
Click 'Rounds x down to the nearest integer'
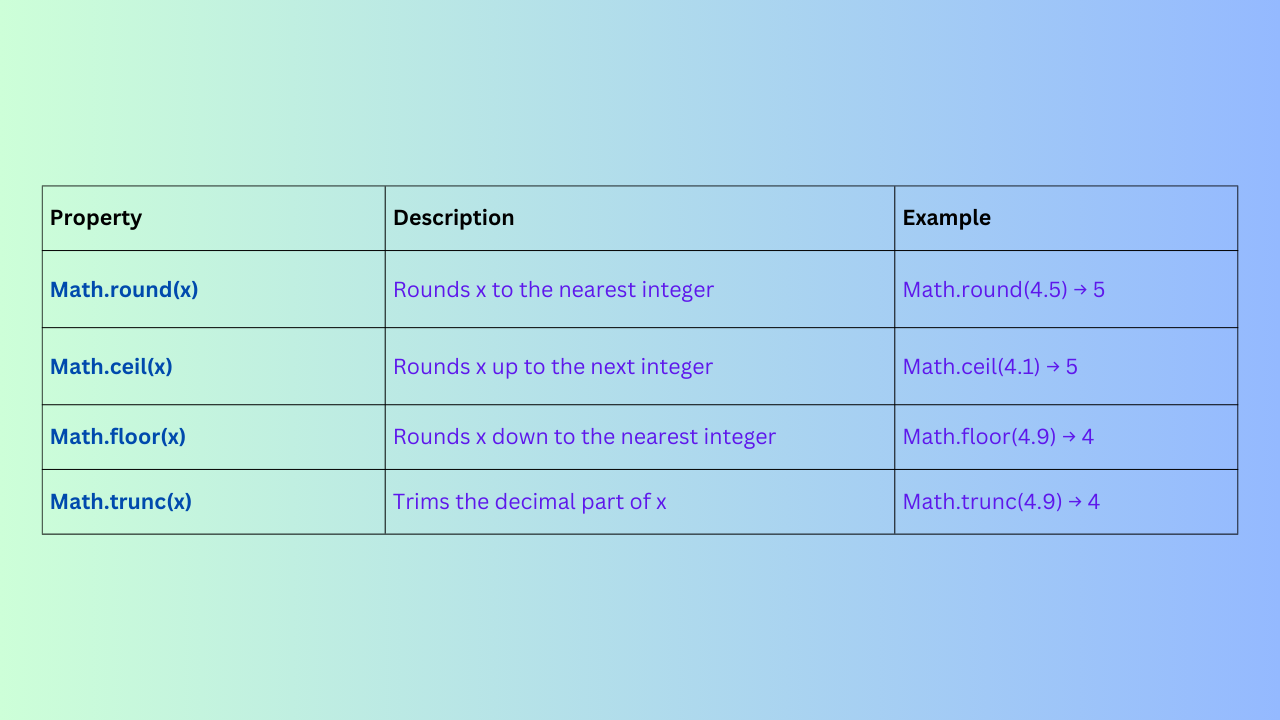point(584,437)
